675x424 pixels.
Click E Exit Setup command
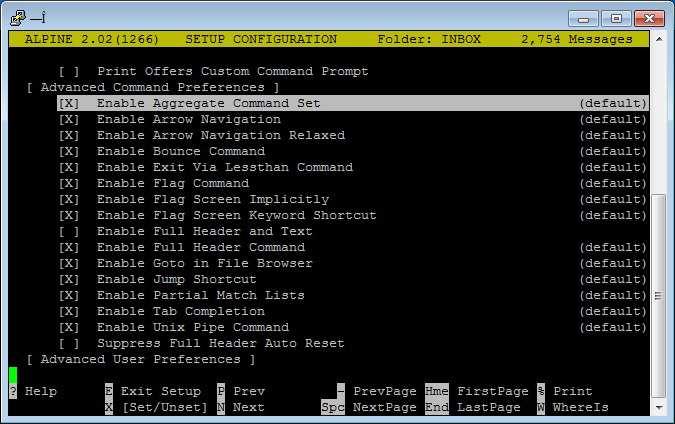coord(153,391)
